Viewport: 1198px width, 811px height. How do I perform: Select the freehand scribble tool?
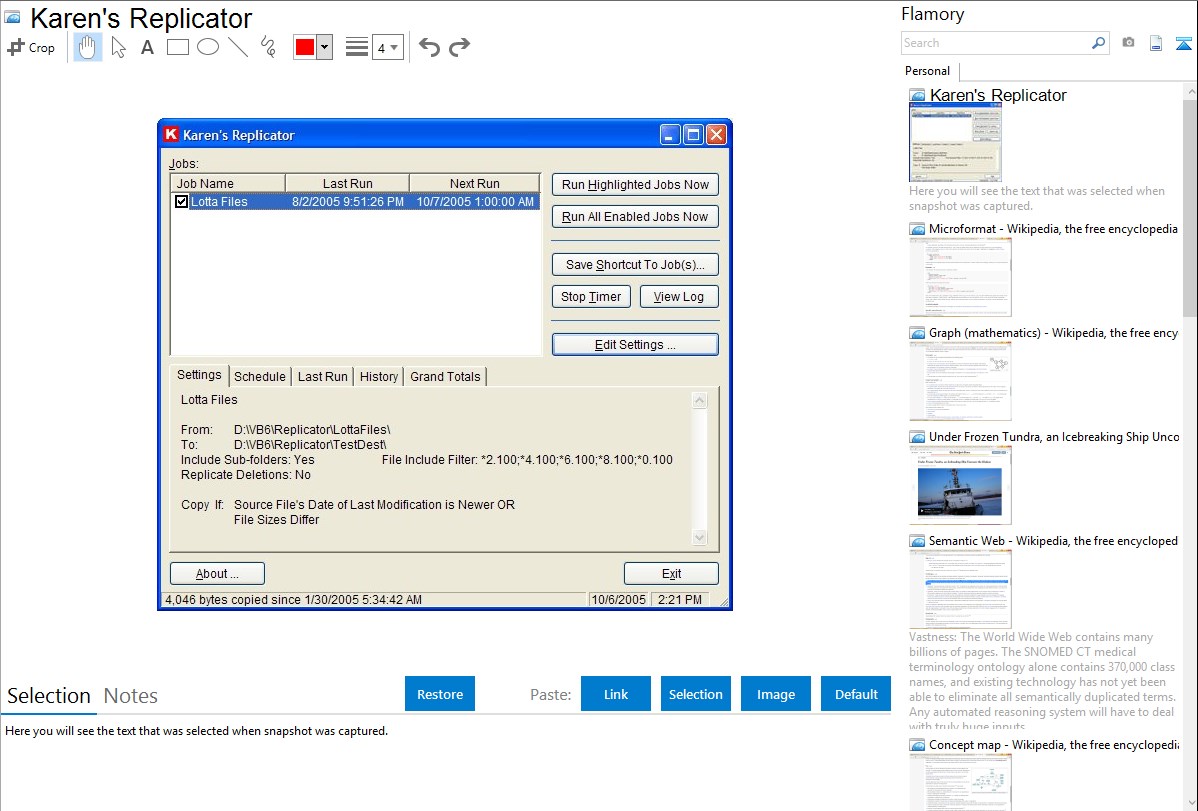[x=268, y=47]
